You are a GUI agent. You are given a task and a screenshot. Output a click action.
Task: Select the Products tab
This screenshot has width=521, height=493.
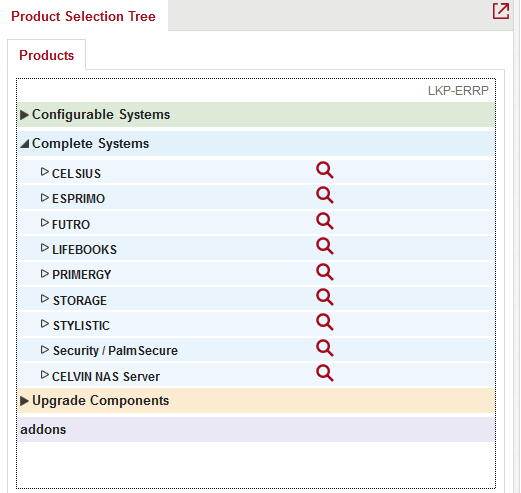(47, 55)
